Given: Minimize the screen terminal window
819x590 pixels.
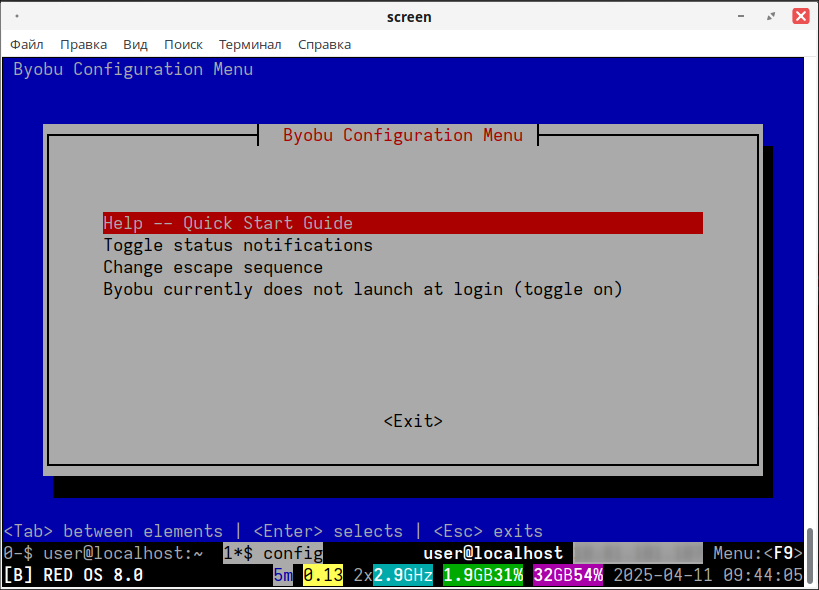Looking at the screenshot, I should (x=741, y=16).
